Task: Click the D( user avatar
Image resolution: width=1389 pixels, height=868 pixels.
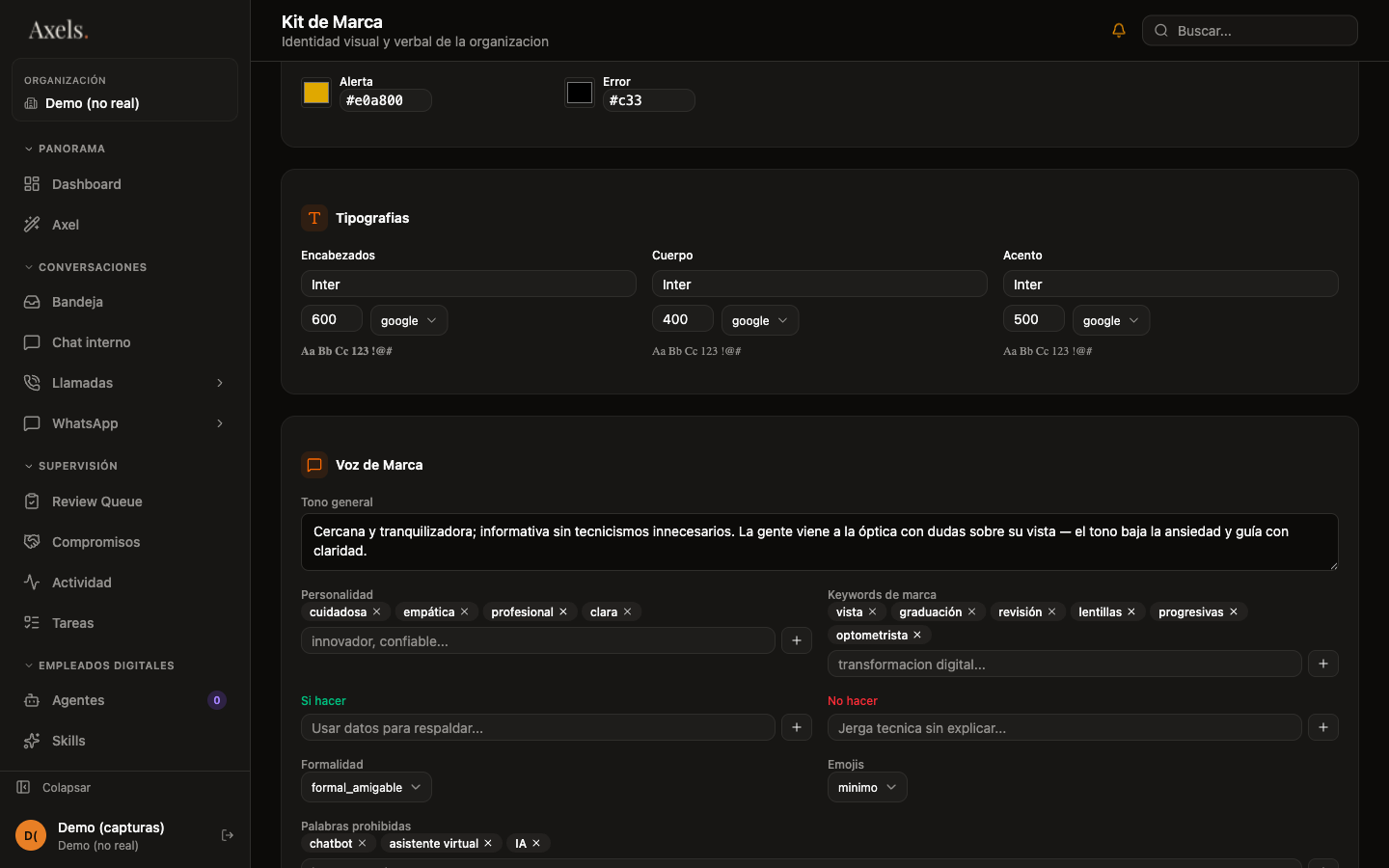Action: point(31,835)
